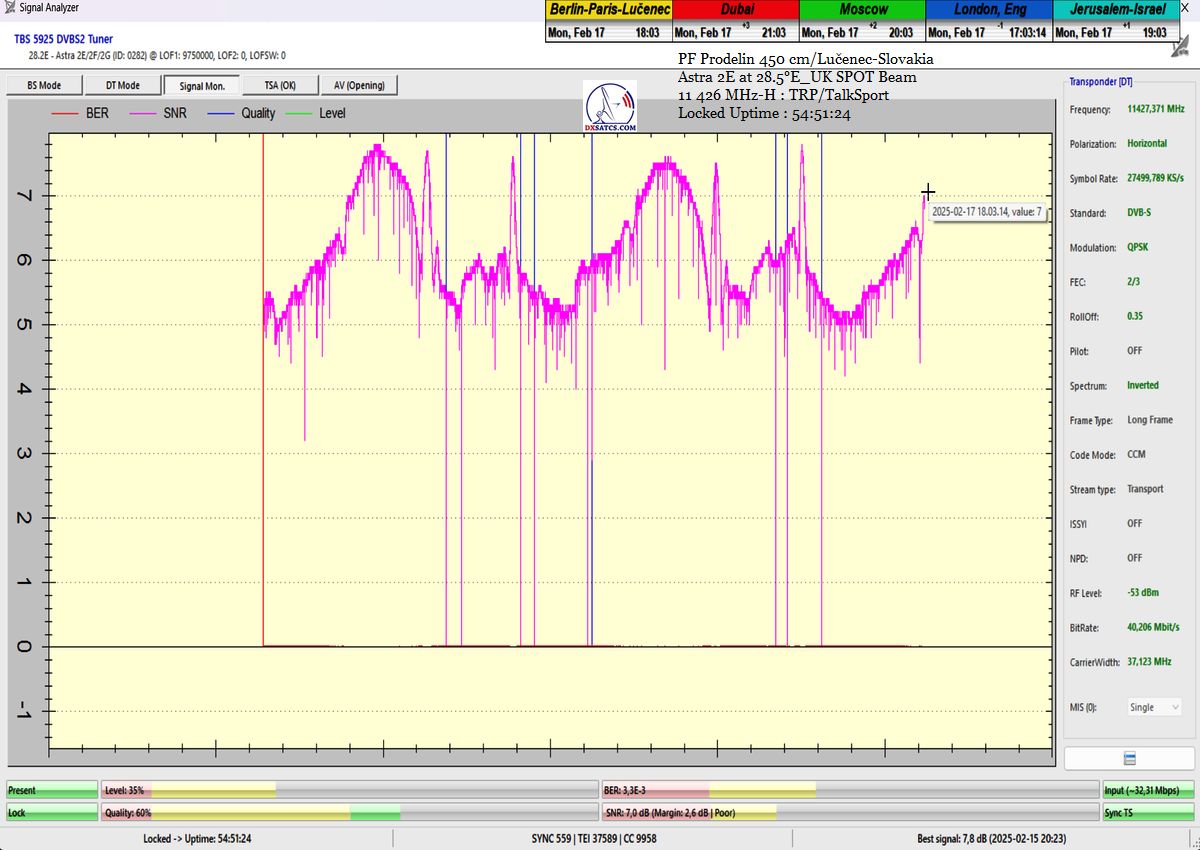The image size is (1200, 850).
Task: Click the Signal Analyzer window icon
Action: click(x=9, y=8)
